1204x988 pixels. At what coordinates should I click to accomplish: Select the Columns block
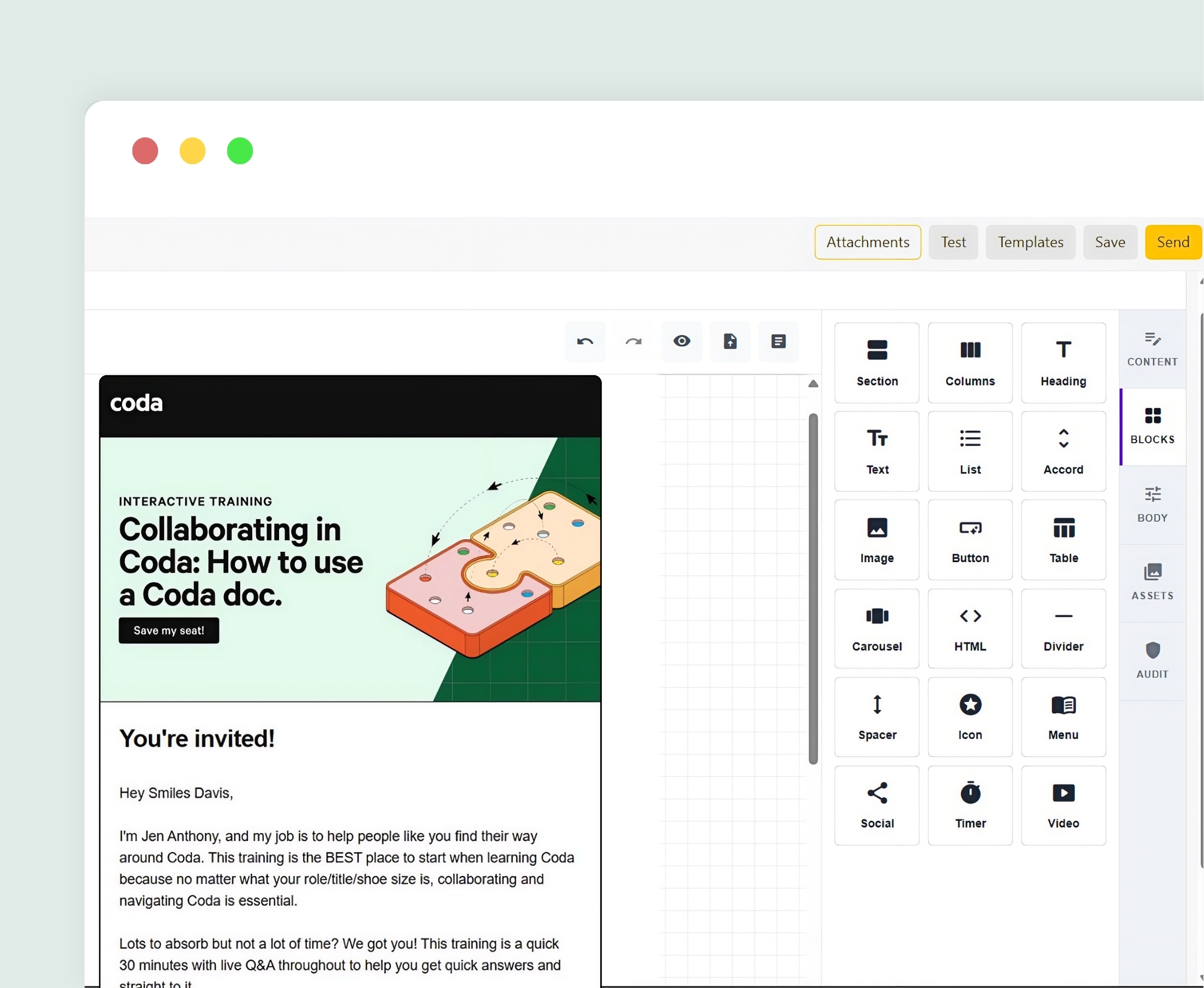[970, 363]
